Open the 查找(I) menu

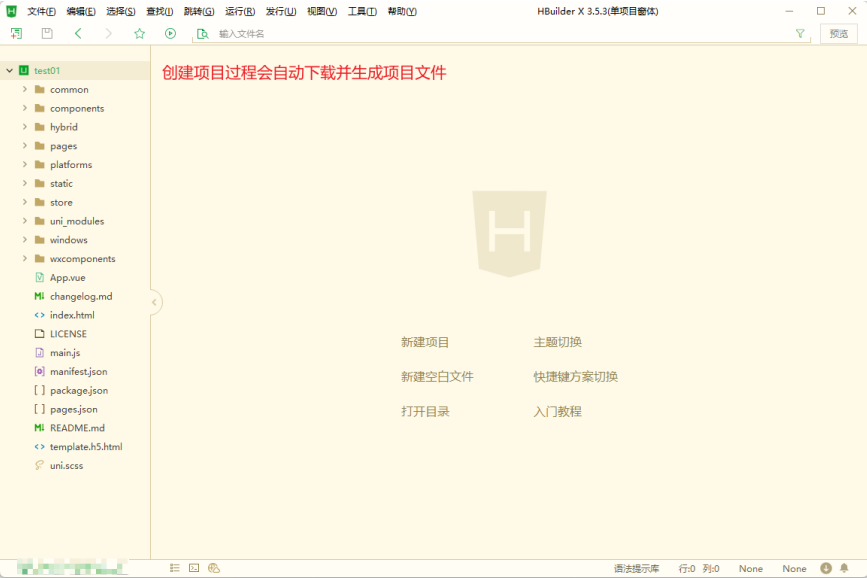click(159, 11)
